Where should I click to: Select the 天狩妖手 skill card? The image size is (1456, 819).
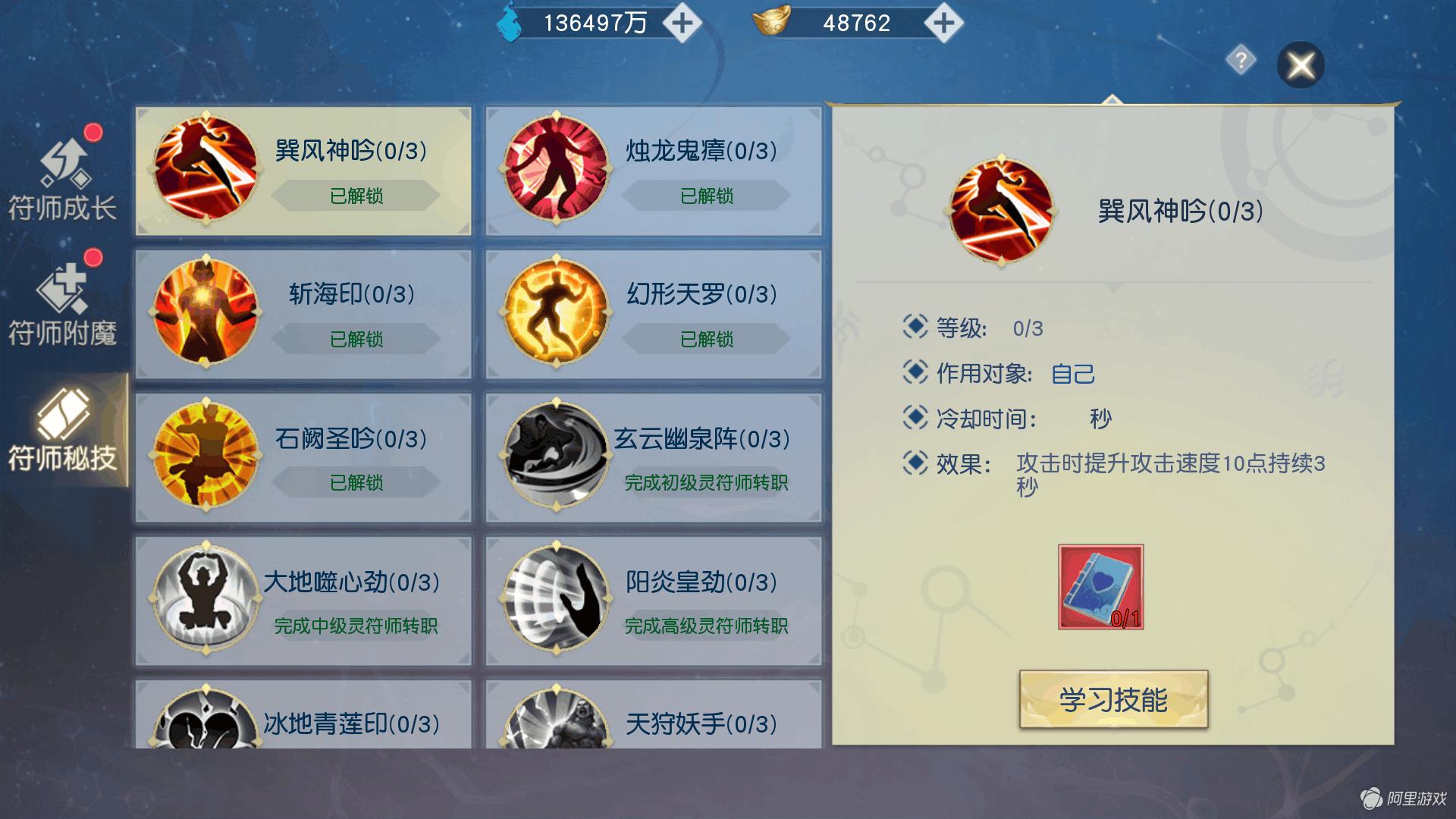coord(654,714)
